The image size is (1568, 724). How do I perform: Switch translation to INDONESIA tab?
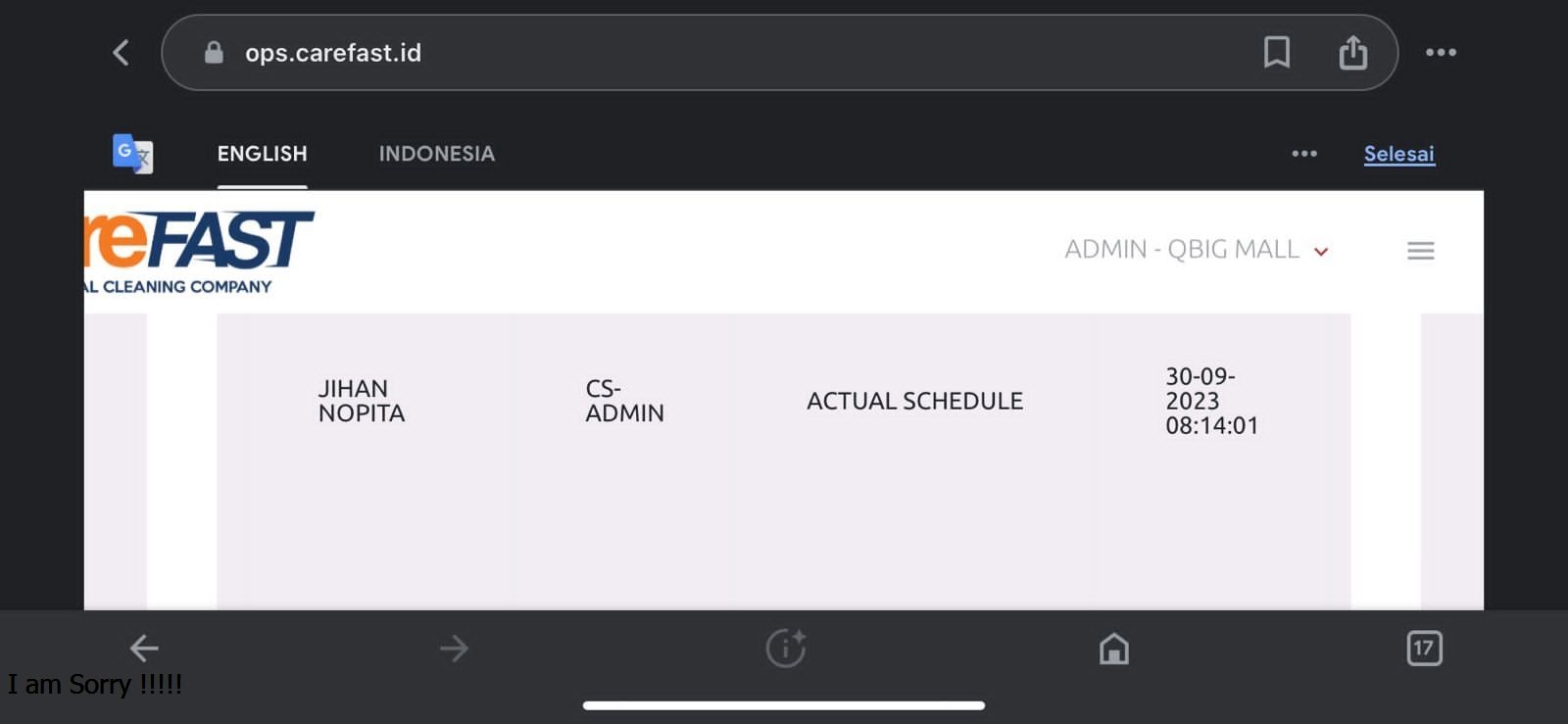pos(437,154)
